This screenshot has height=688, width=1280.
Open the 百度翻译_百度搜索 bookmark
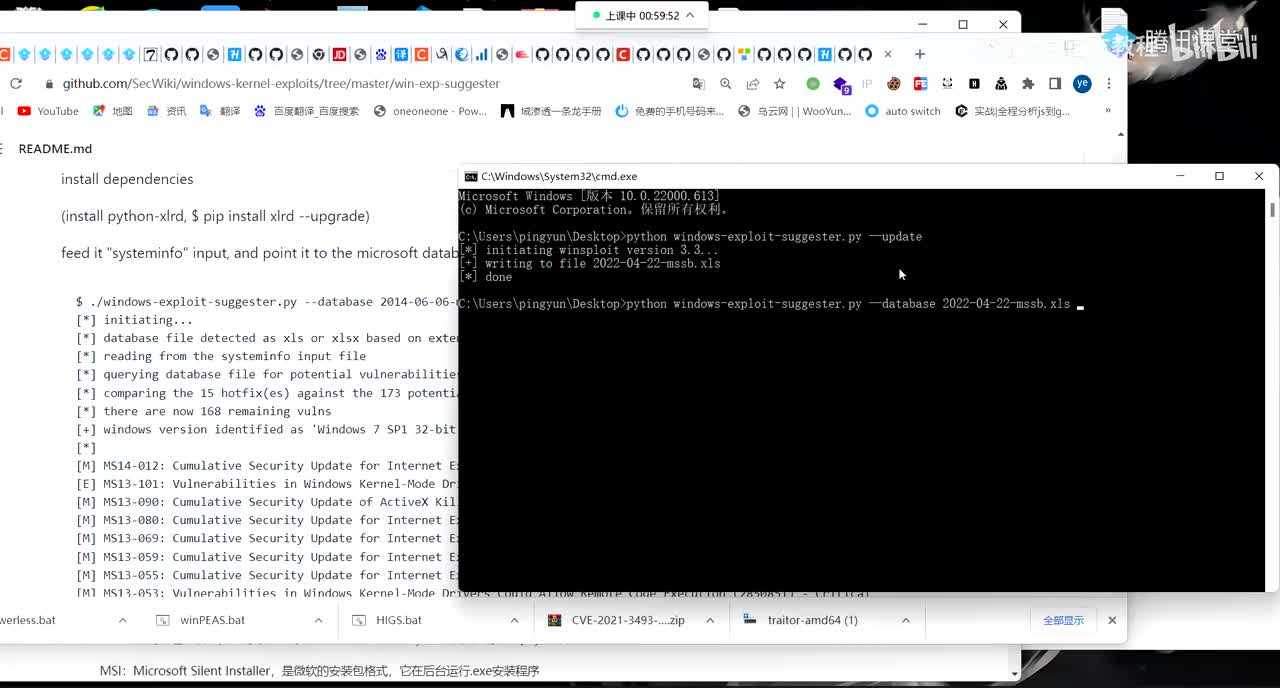[x=306, y=111]
